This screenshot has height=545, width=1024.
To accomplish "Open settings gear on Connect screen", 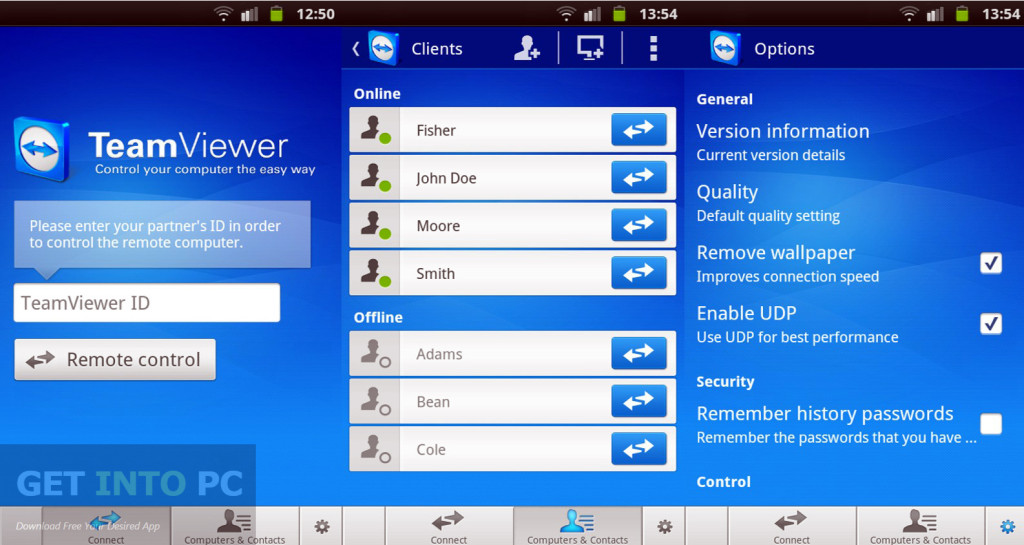I will pos(321,526).
